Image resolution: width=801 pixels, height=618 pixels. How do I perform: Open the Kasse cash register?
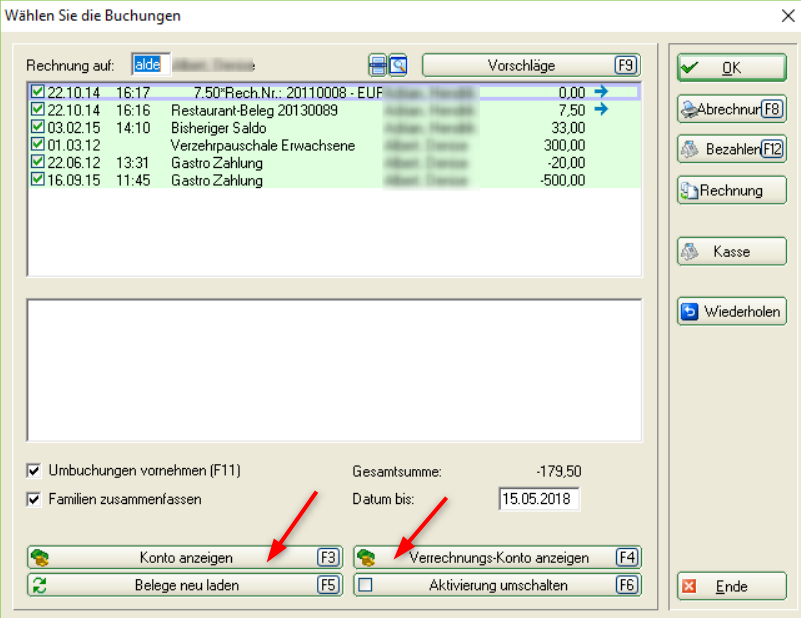pyautogui.click(x=731, y=251)
